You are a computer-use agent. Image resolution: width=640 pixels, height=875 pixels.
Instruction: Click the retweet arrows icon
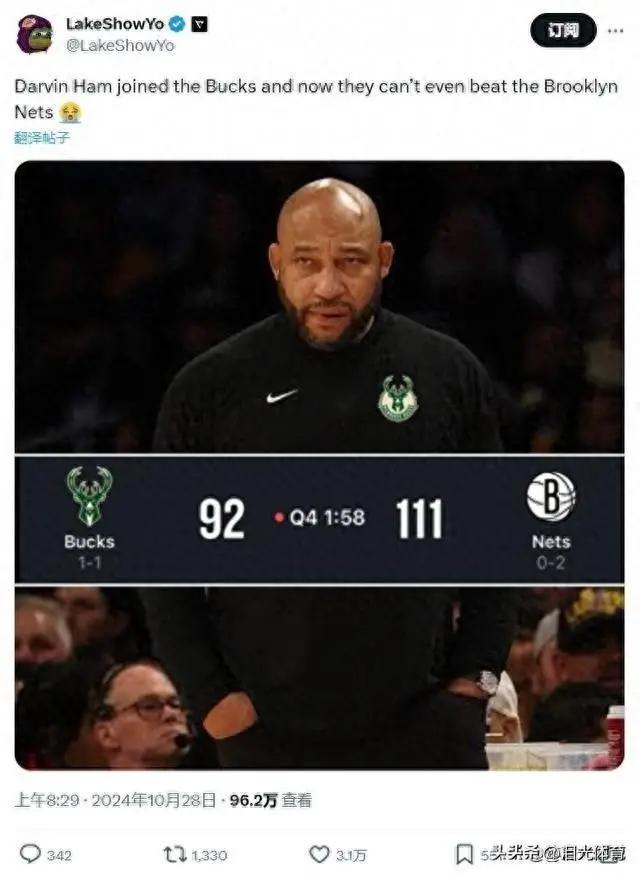pyautogui.click(x=174, y=854)
